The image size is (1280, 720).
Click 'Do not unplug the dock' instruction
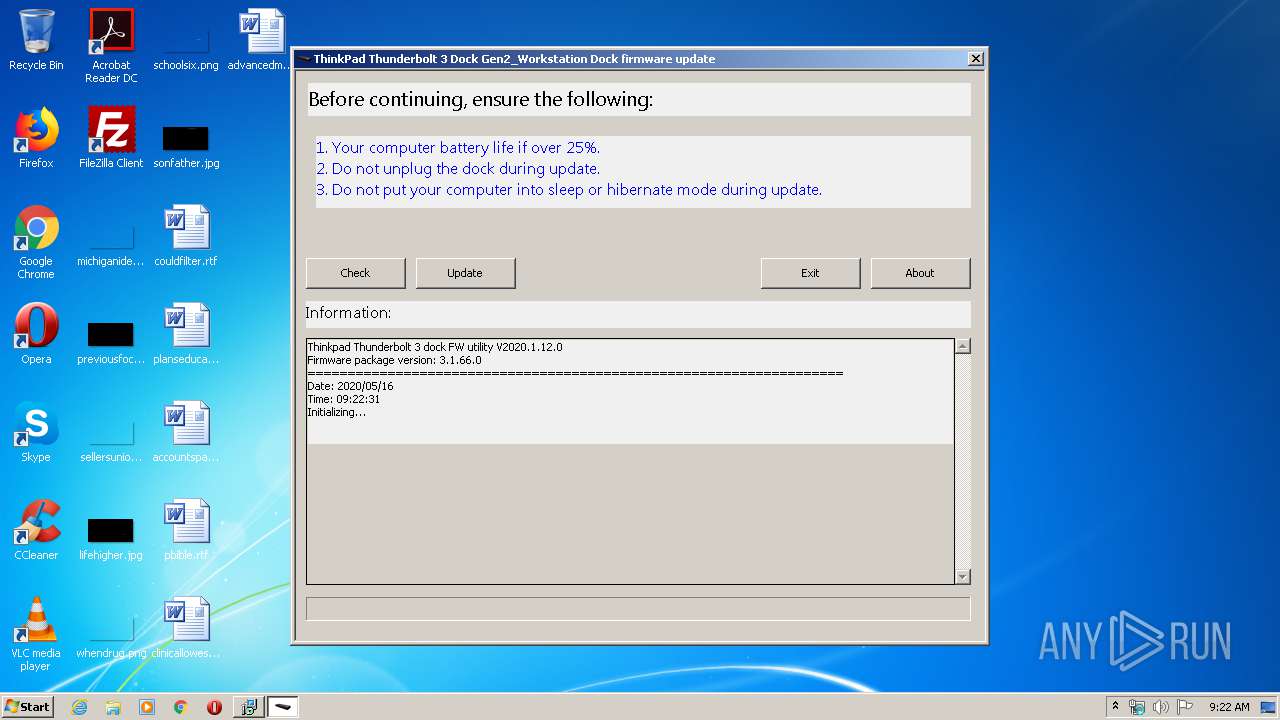coord(458,169)
